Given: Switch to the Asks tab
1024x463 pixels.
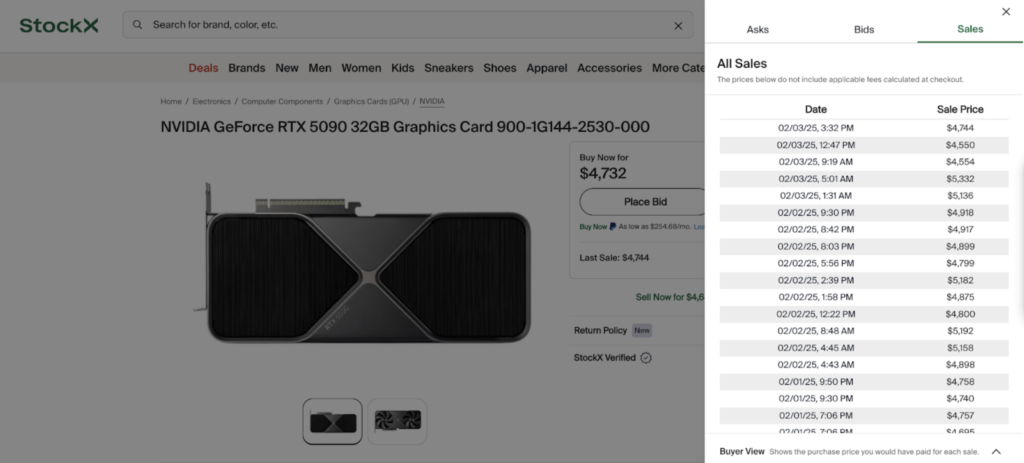Looking at the screenshot, I should coord(758,29).
